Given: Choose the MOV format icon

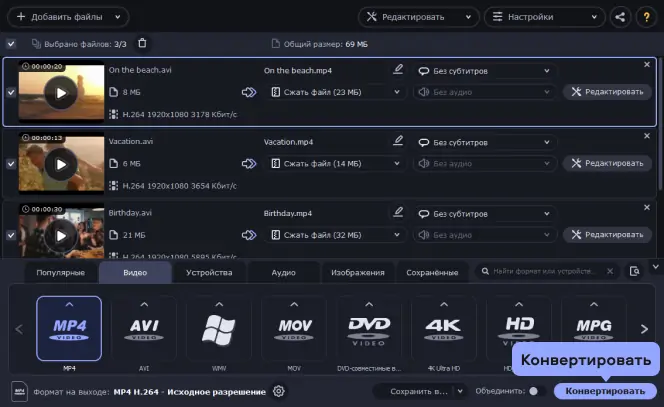Looking at the screenshot, I should coord(294,328).
